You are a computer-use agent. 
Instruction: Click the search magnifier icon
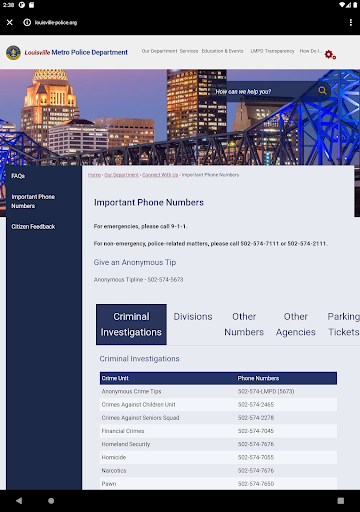(x=322, y=90)
